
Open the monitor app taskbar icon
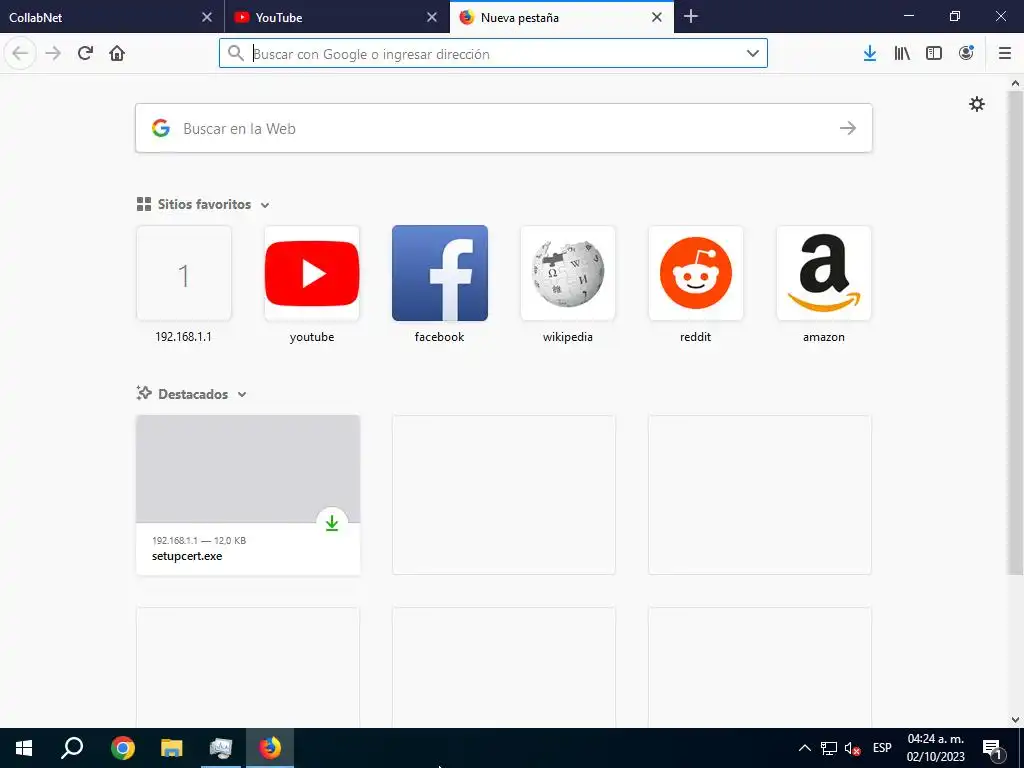point(221,748)
